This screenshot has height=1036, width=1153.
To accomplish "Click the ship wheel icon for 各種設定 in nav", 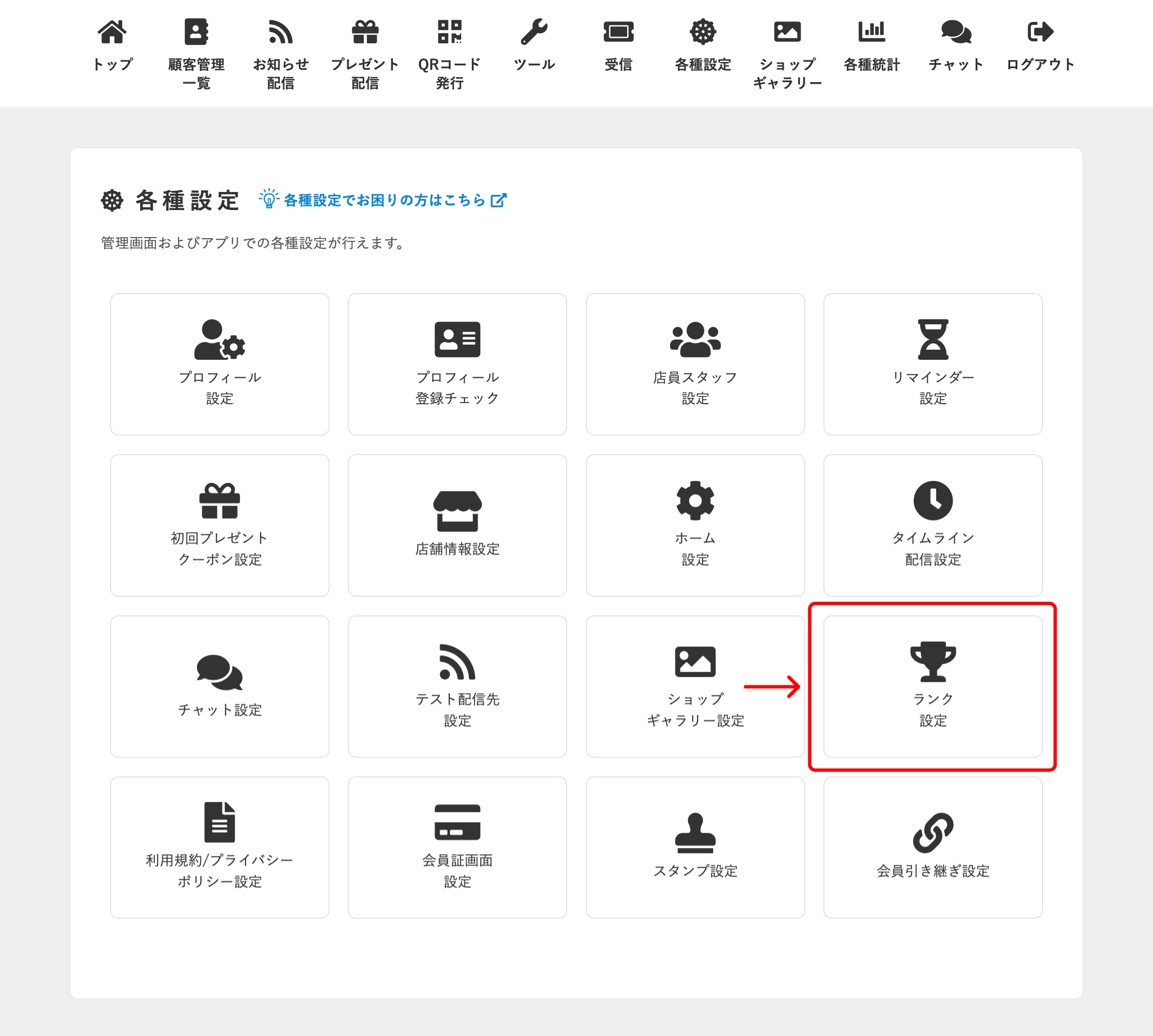I will pyautogui.click(x=703, y=32).
